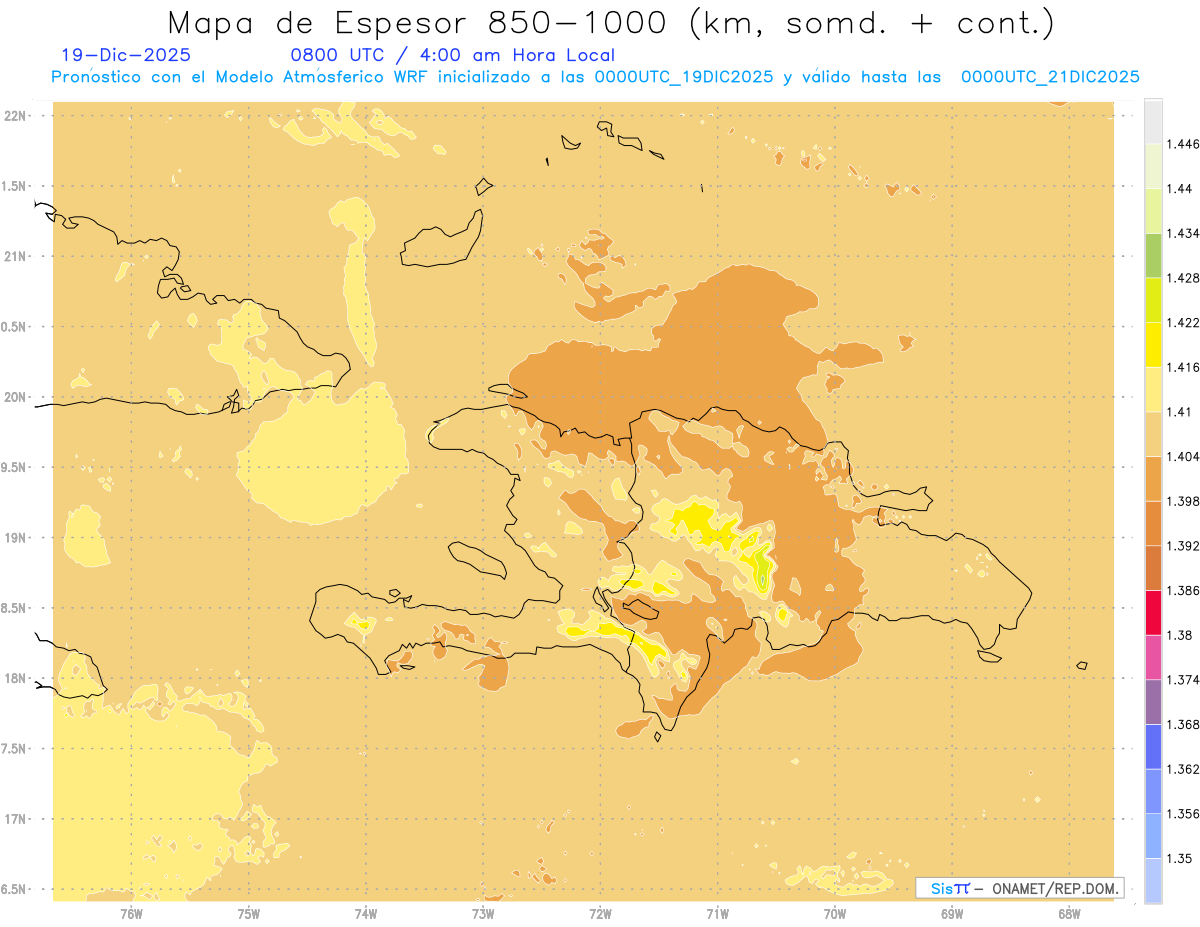Click the longitude label '74W'

[x=366, y=913]
